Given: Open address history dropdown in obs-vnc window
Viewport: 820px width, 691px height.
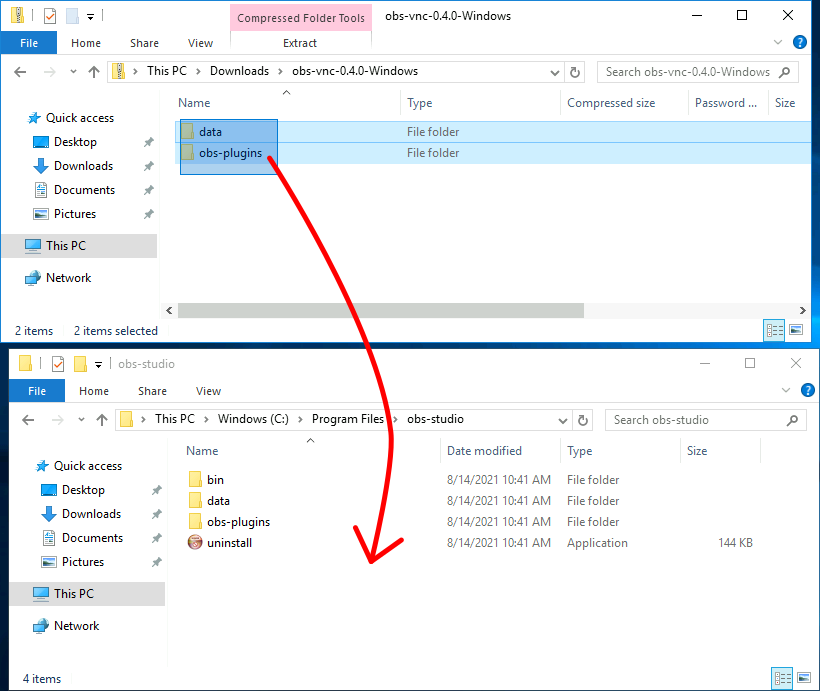Looking at the screenshot, I should (x=555, y=72).
